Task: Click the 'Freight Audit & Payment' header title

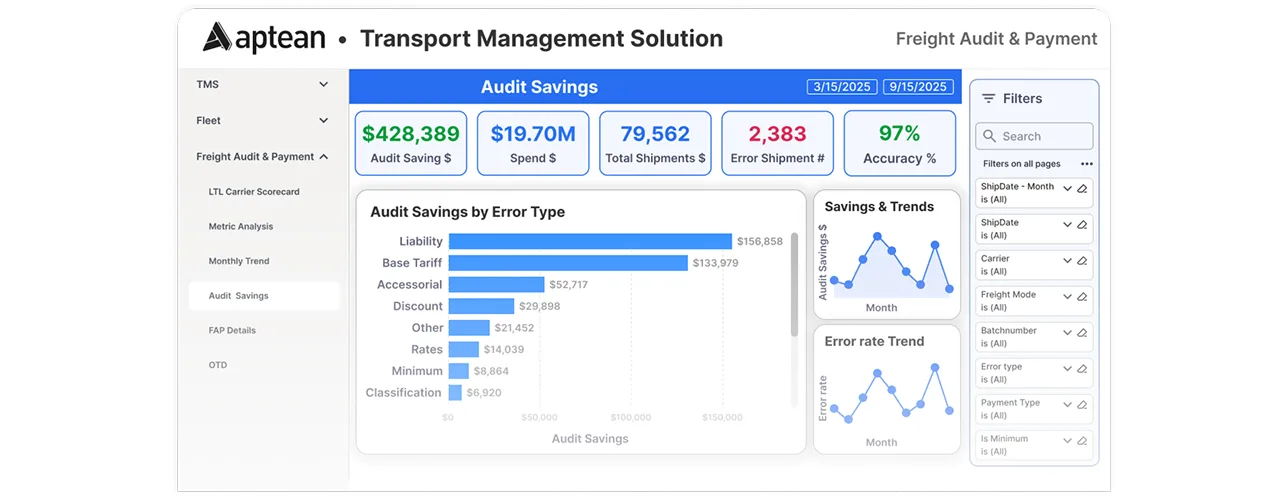Action: pyautogui.click(x=996, y=39)
